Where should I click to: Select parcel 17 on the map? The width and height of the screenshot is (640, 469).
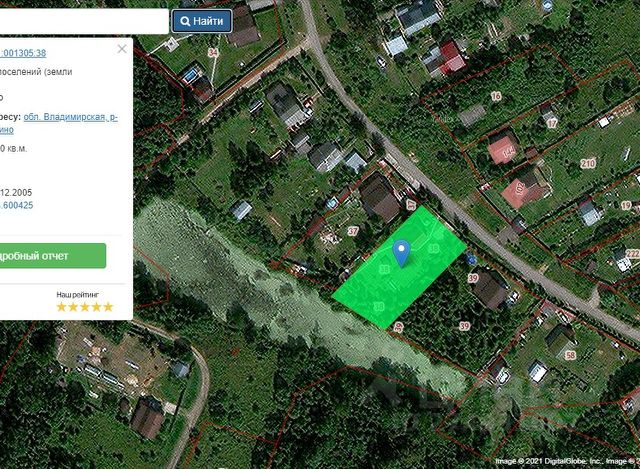(x=551, y=123)
